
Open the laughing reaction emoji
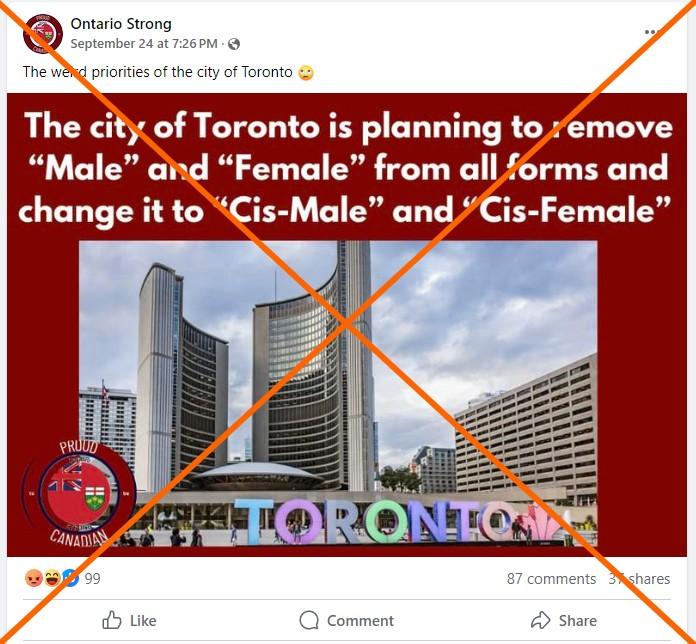click(52, 578)
